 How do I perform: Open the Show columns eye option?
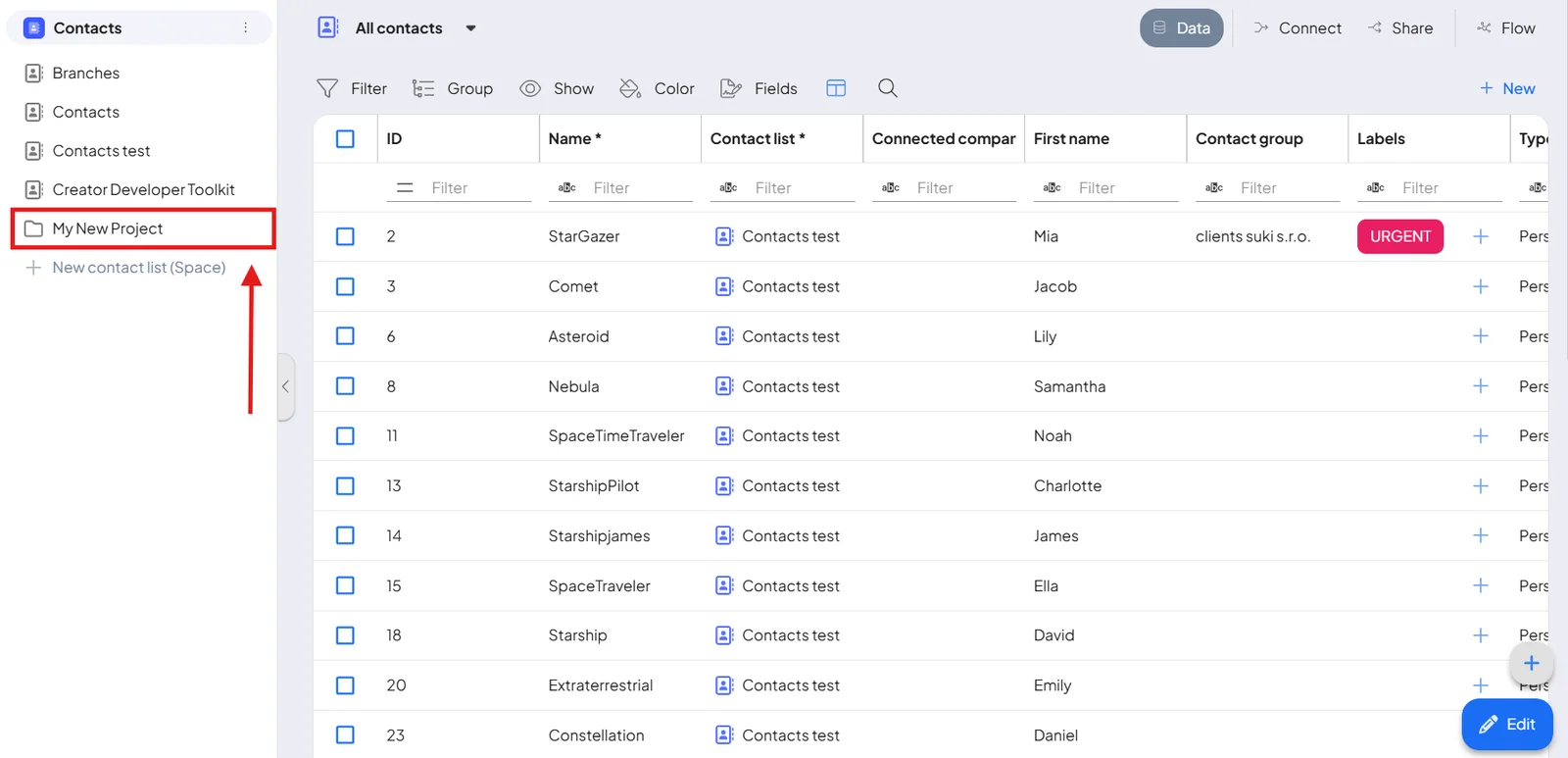click(557, 88)
